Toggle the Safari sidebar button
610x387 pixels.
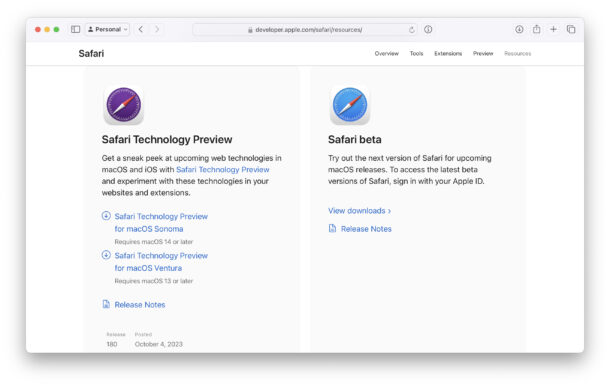tap(75, 29)
